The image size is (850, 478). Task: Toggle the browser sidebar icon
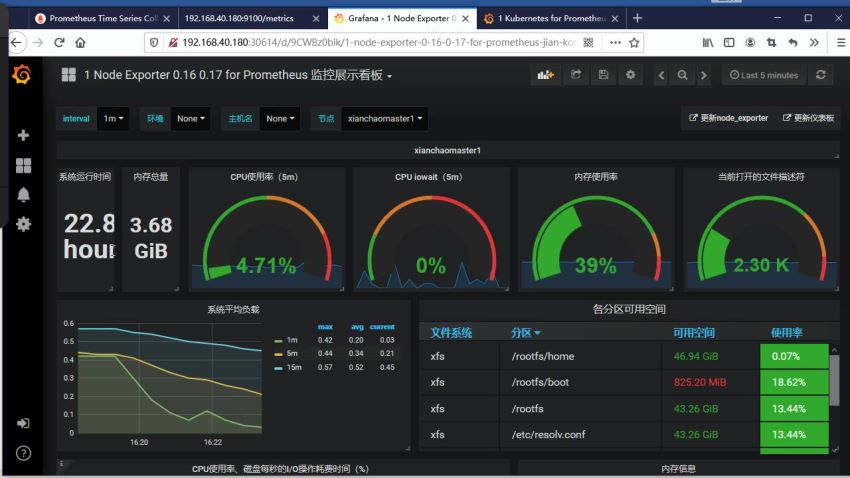pyautogui.click(x=729, y=42)
